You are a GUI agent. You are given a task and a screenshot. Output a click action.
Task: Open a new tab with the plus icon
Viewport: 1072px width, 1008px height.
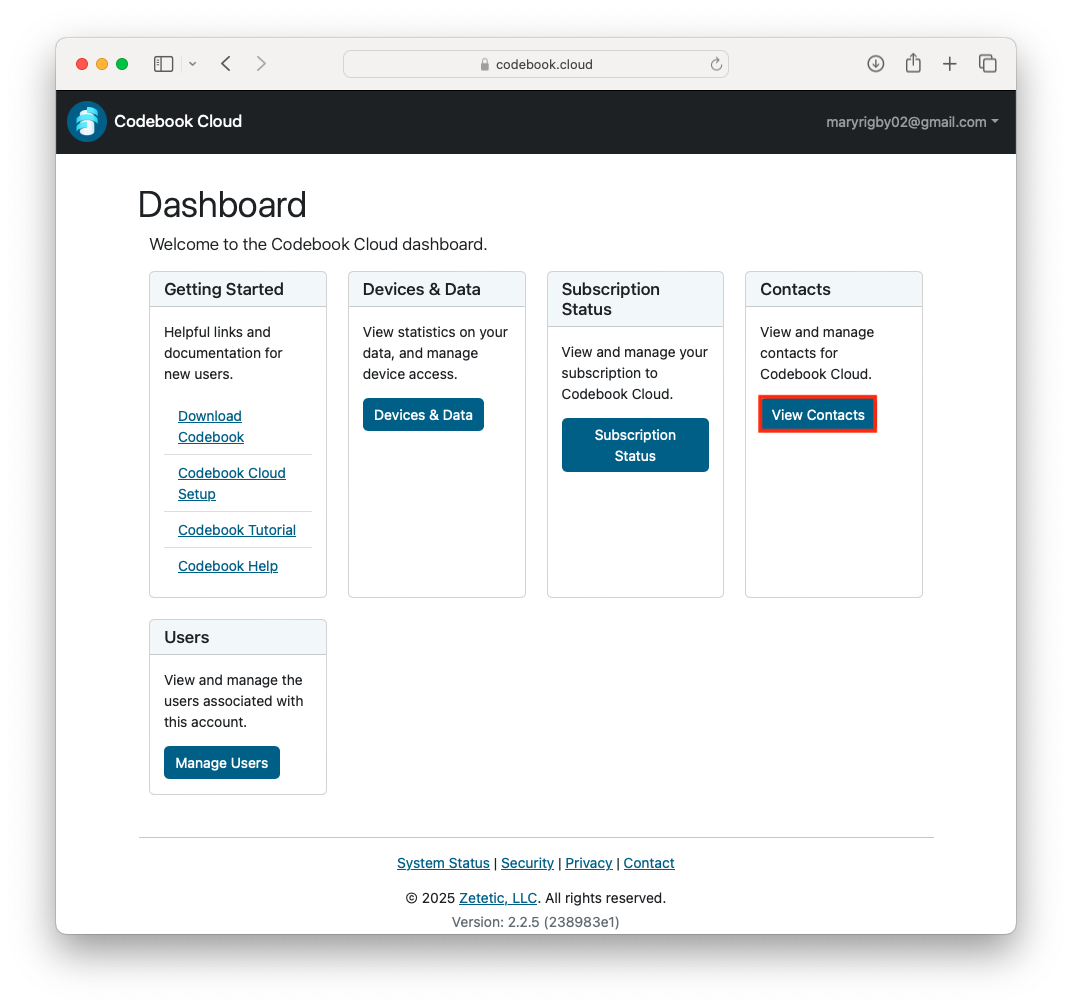tap(949, 63)
